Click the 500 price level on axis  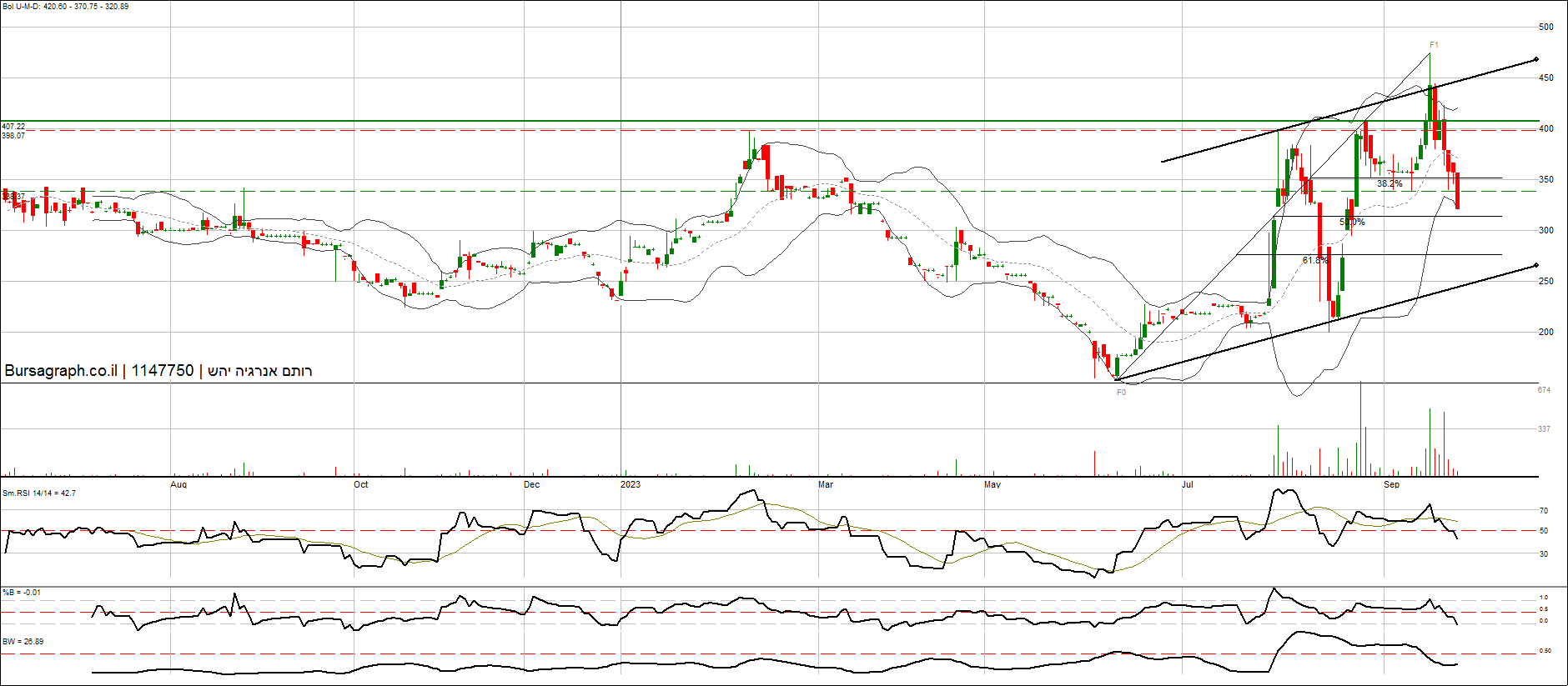pyautogui.click(x=1546, y=27)
